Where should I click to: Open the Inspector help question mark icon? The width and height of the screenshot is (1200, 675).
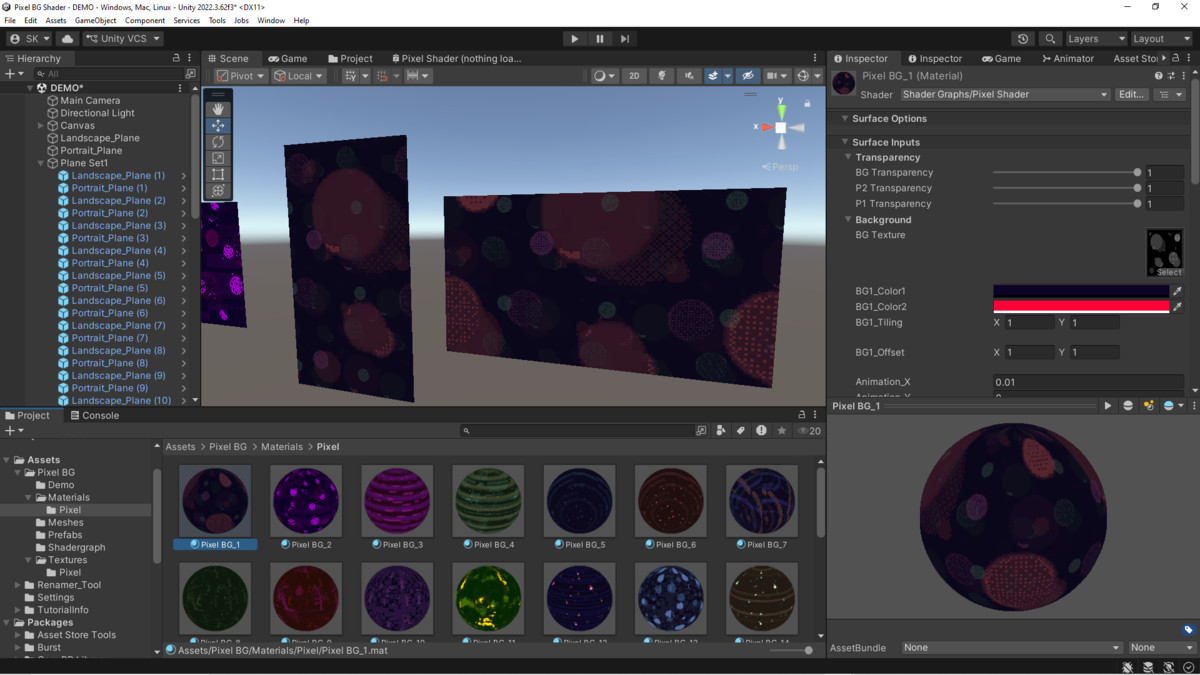tap(1159, 76)
